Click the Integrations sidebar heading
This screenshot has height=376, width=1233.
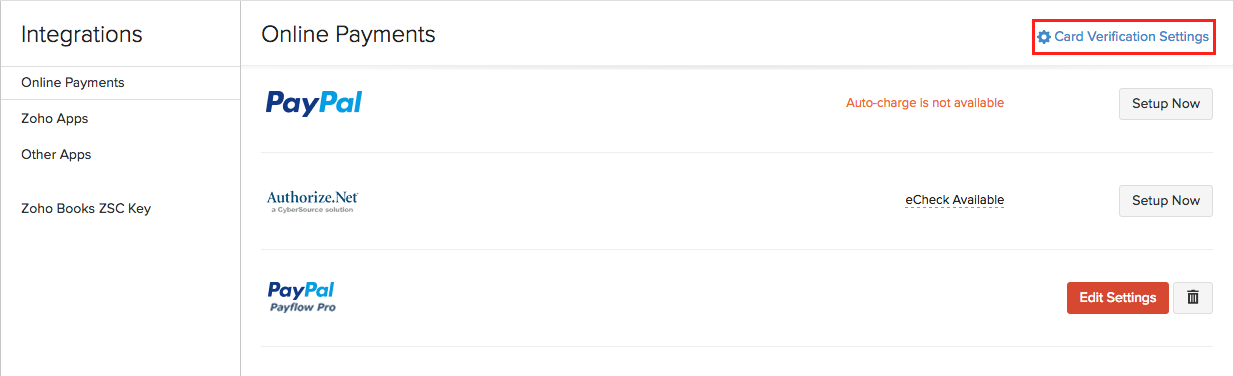tap(82, 34)
